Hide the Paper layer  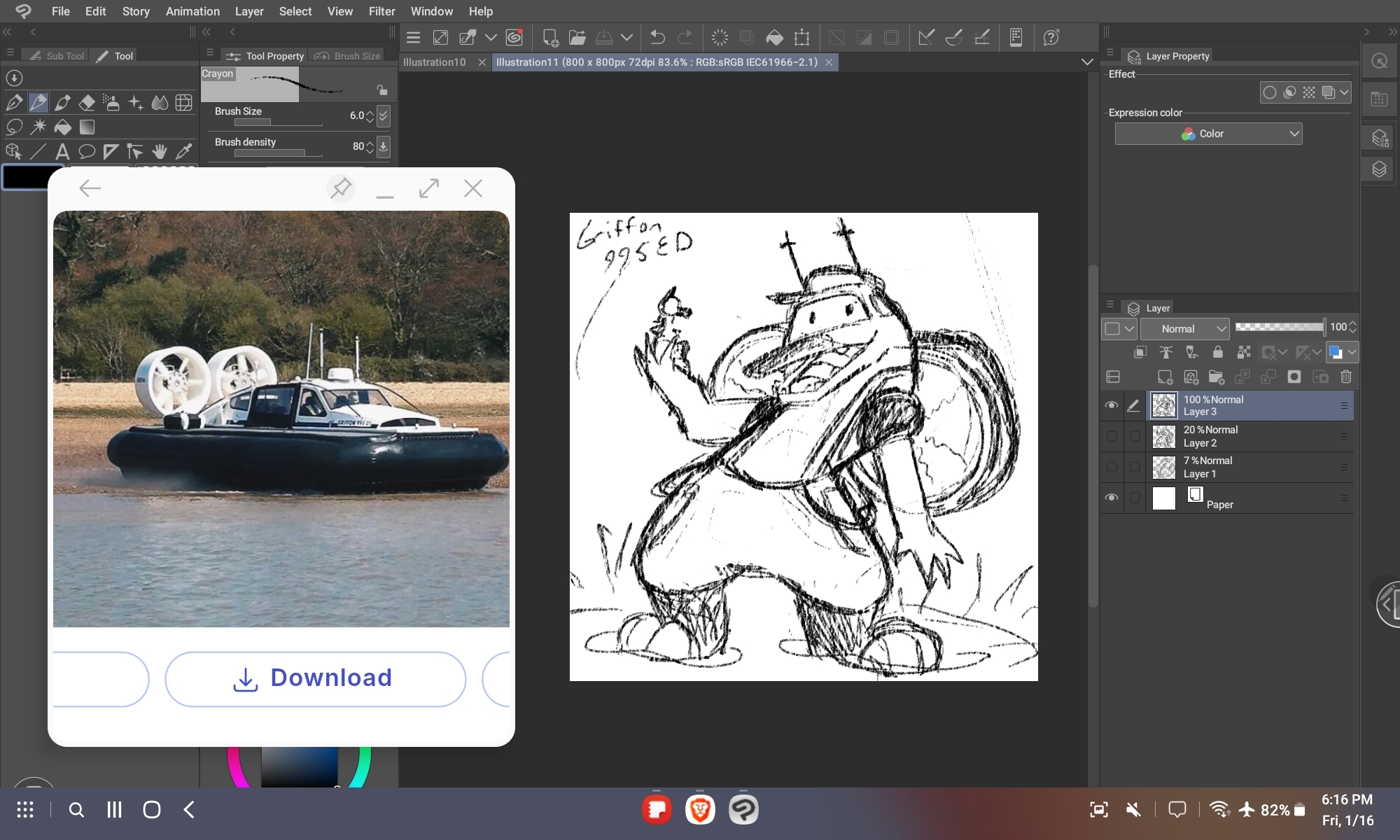tap(1111, 498)
